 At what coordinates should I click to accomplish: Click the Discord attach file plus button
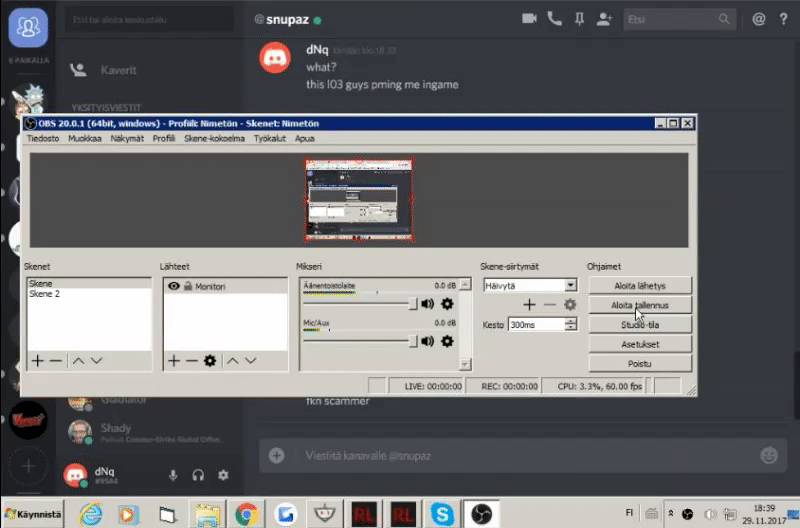tap(277, 455)
